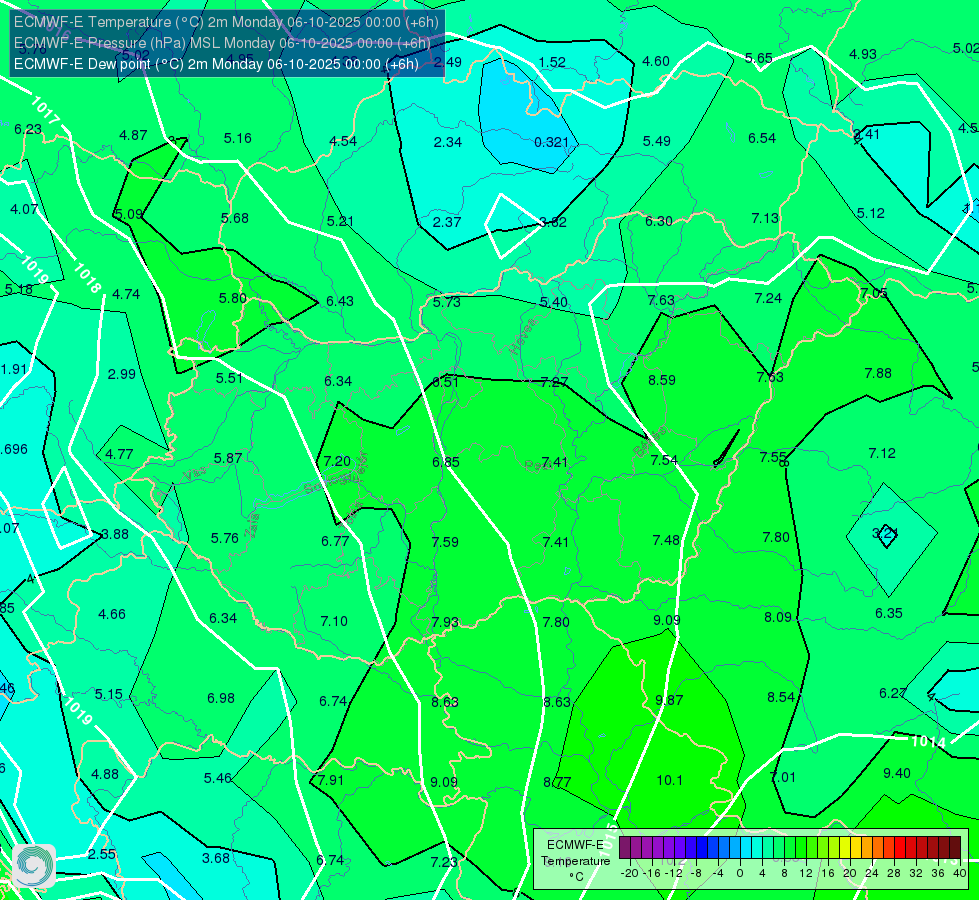Click the 6.85 temperature value
The height and width of the screenshot is (900, 979).
[446, 462]
